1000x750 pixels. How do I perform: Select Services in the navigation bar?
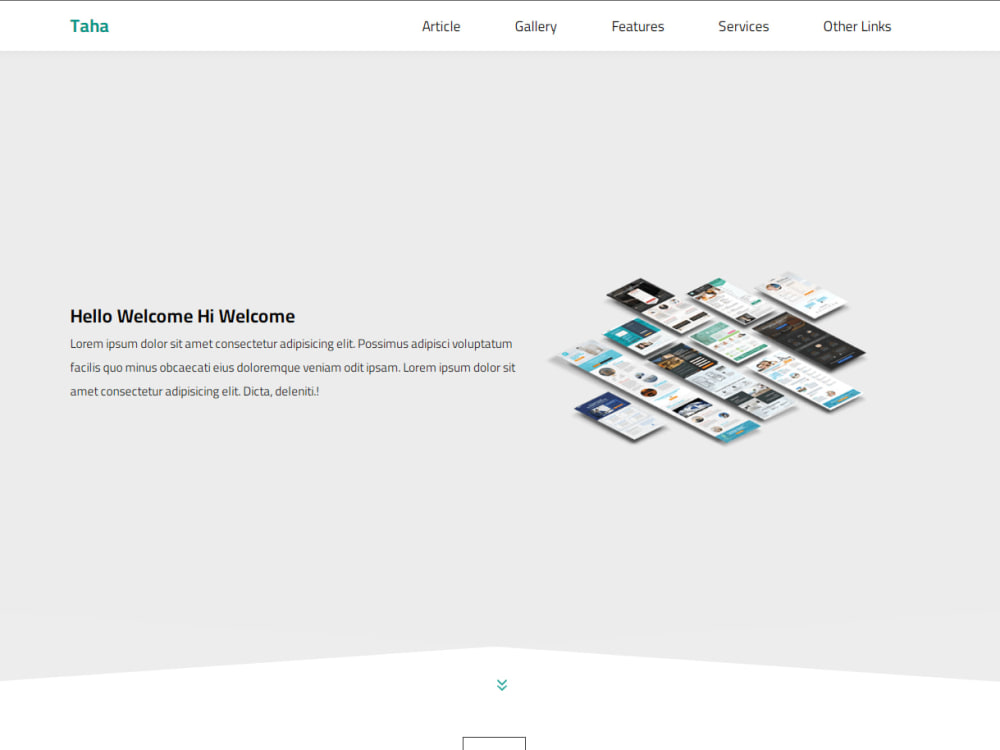pos(744,26)
